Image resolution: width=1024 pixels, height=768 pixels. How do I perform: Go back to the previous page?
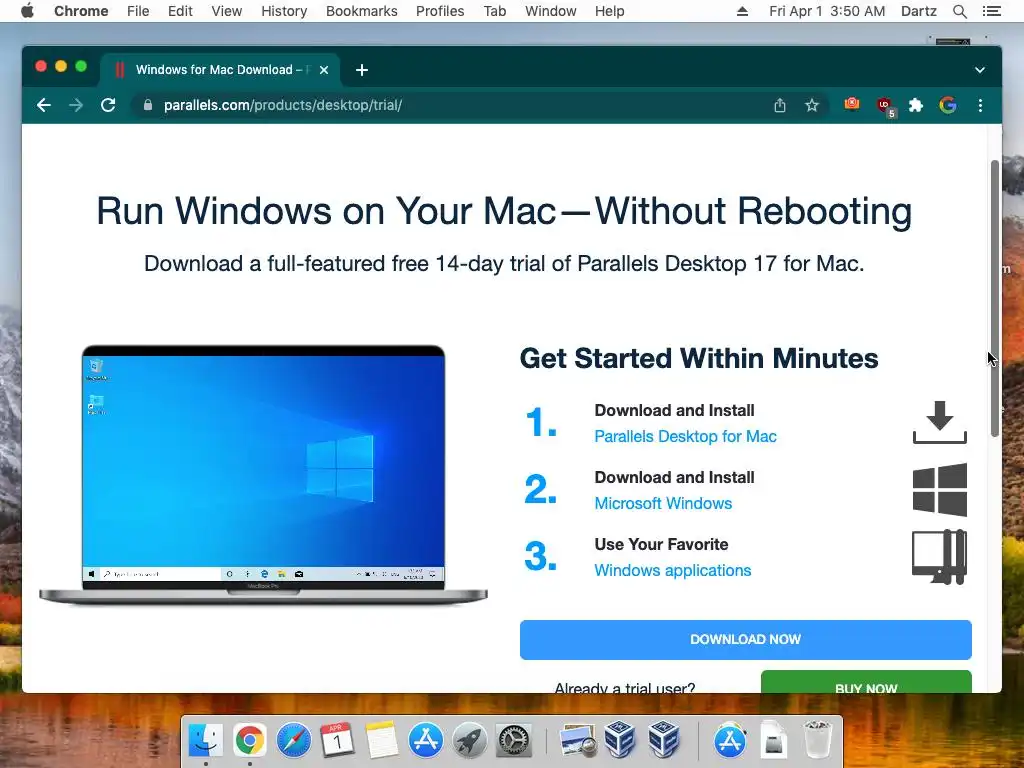pos(44,105)
